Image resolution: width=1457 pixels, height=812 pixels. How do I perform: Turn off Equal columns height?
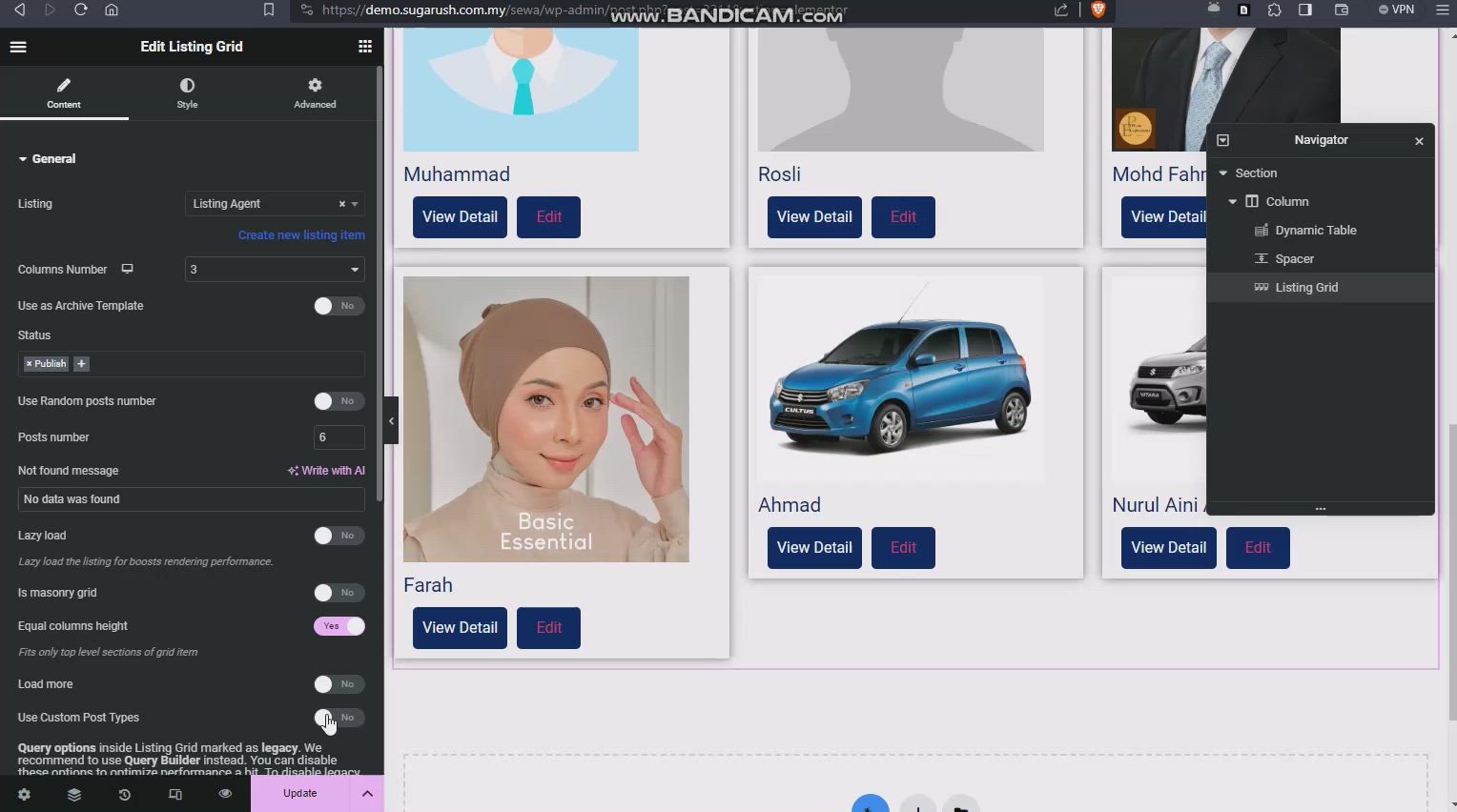(339, 626)
